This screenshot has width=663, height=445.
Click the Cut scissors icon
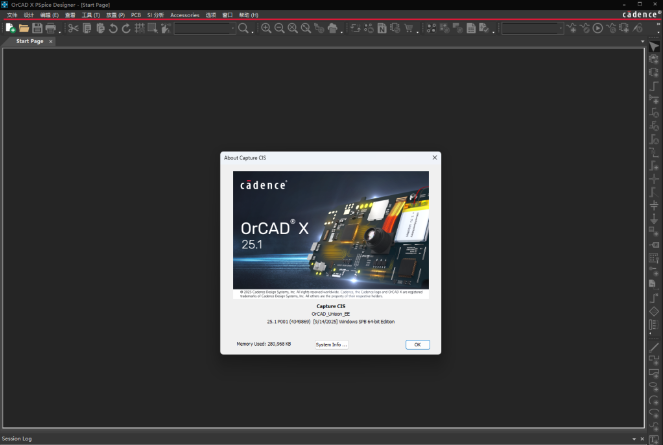(x=73, y=29)
